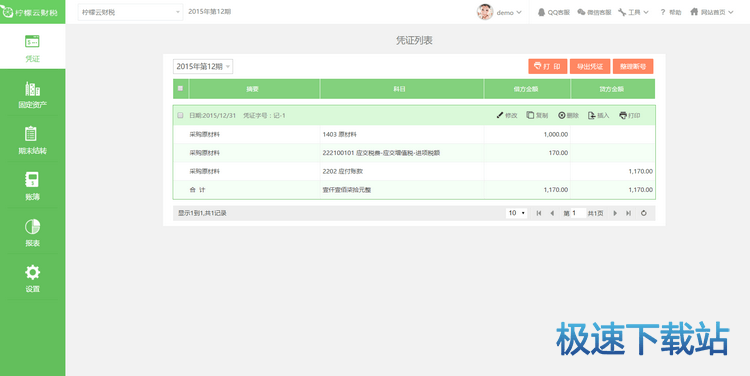This screenshot has width=750, height=376.
Task: Click the 170.00 debit amount cell
Action: click(x=528, y=153)
